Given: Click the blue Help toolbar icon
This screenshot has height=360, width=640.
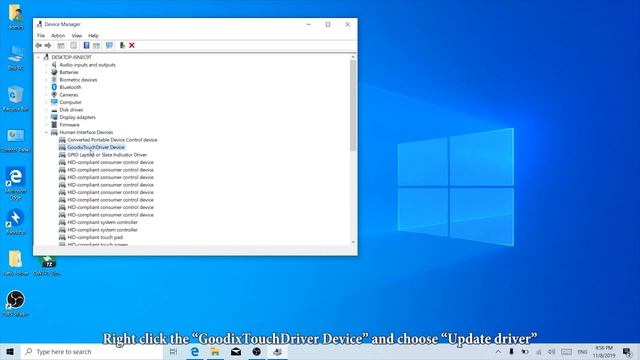Looking at the screenshot, I should click(87, 45).
